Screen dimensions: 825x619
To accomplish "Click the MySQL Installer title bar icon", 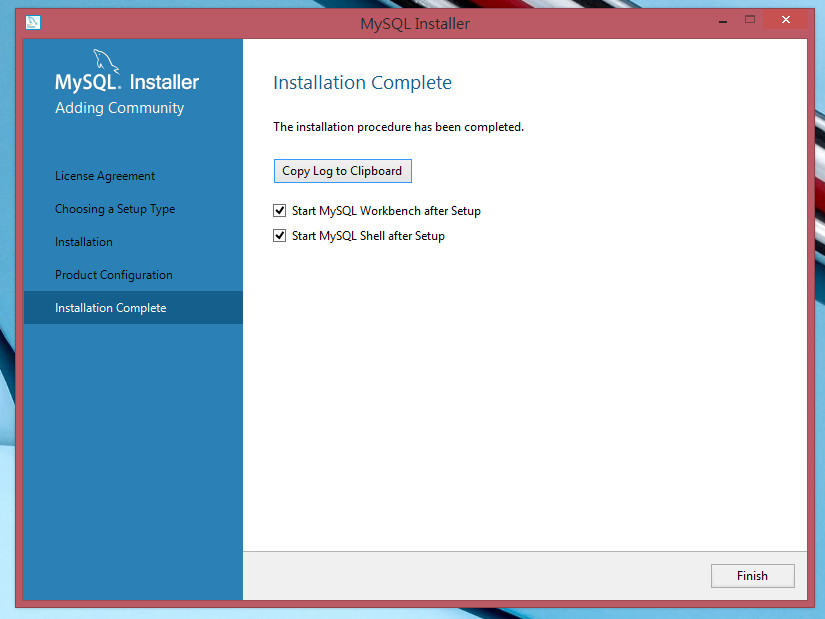I will [33, 23].
